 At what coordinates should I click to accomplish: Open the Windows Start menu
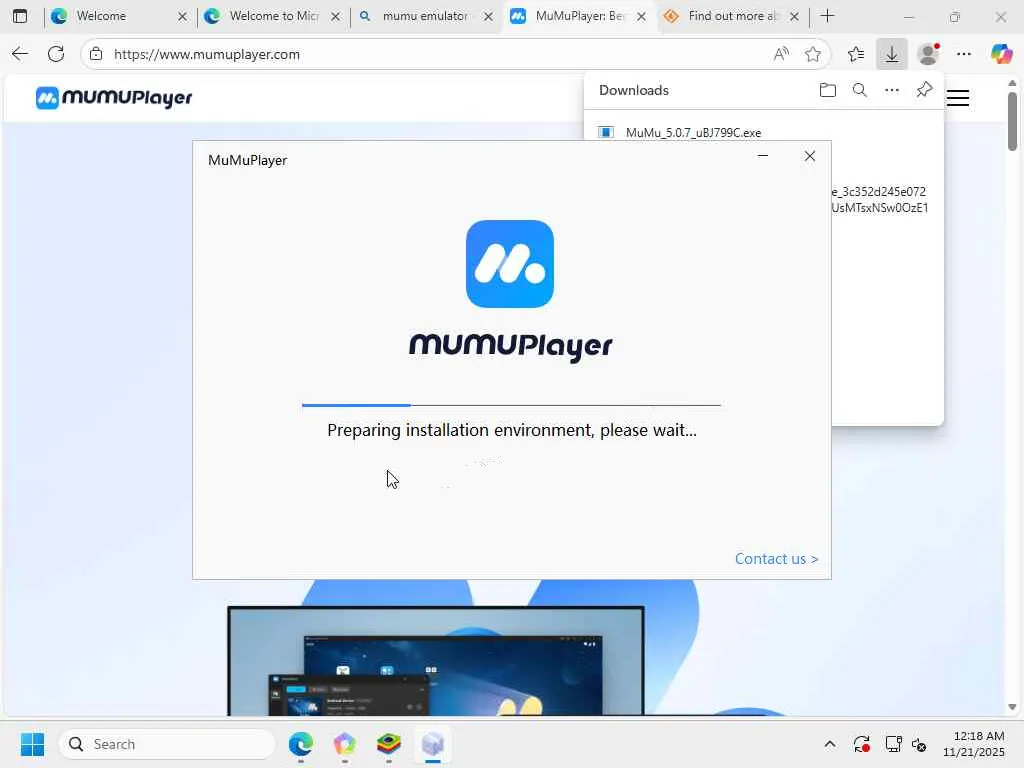[32, 744]
